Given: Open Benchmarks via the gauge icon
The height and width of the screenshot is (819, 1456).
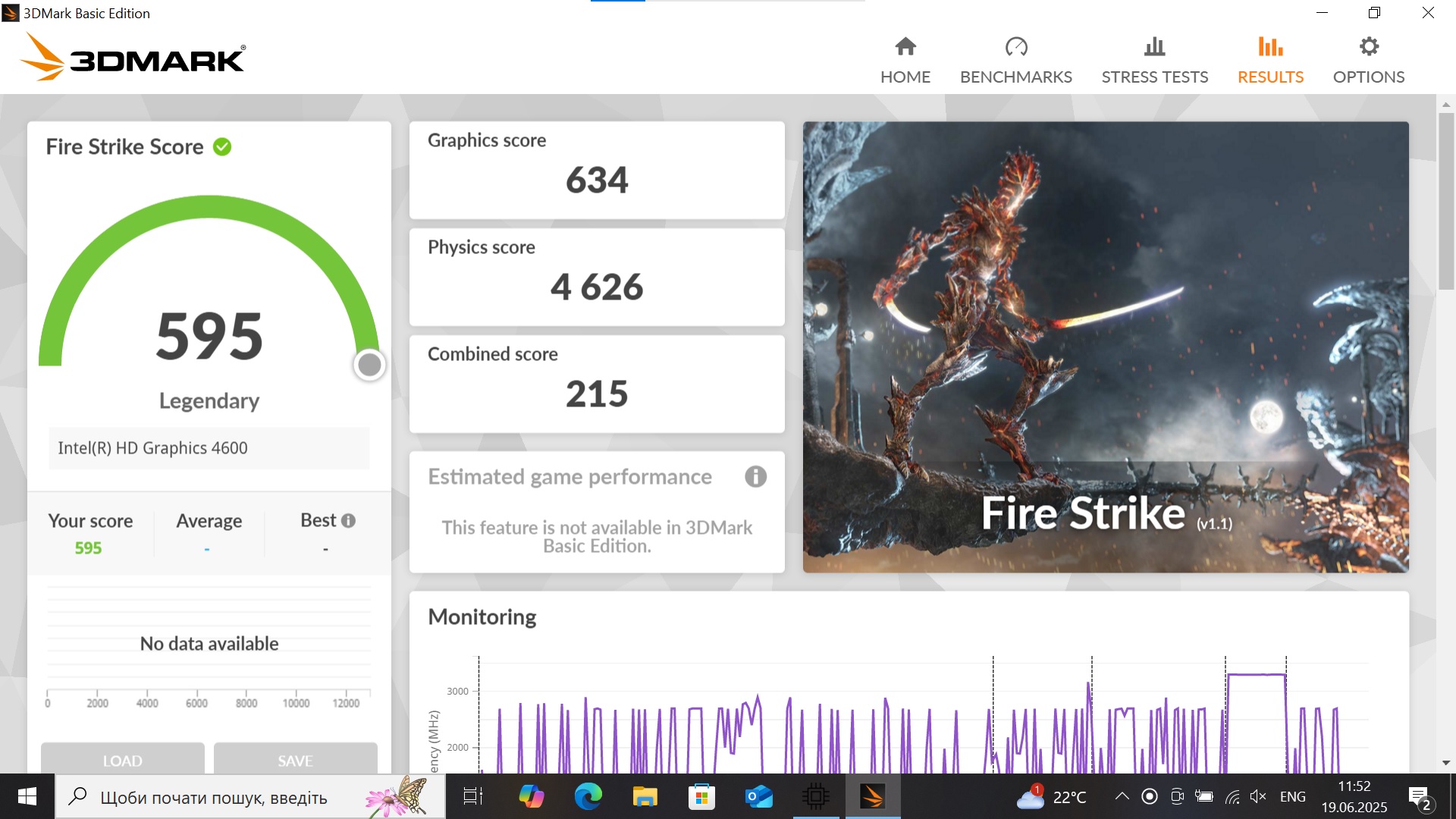Looking at the screenshot, I should tap(1016, 47).
